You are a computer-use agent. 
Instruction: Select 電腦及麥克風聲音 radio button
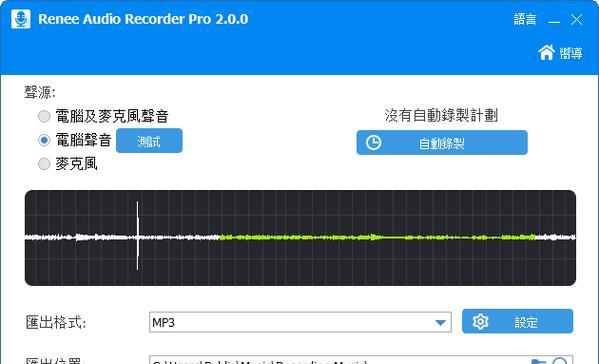pyautogui.click(x=44, y=116)
